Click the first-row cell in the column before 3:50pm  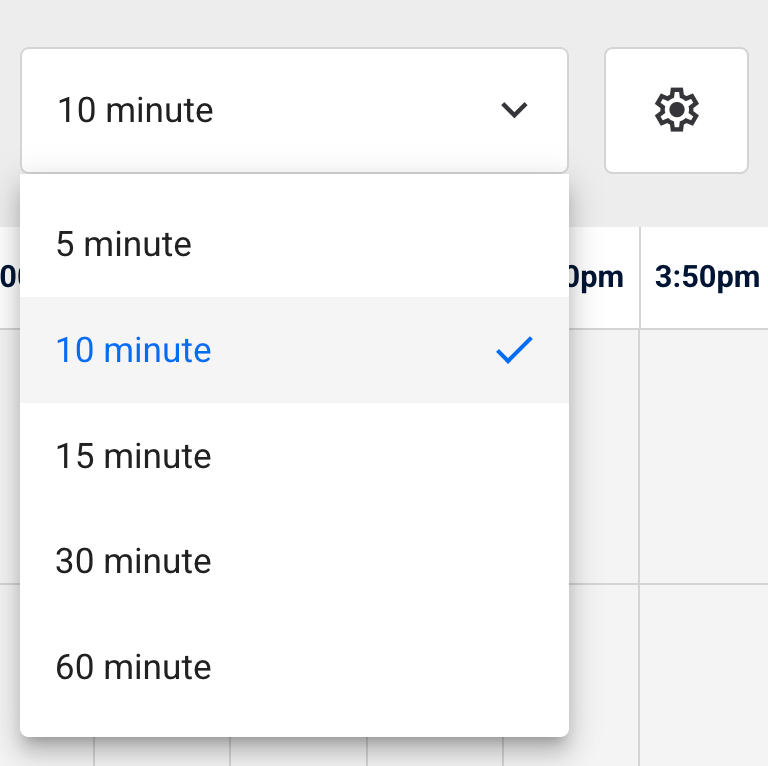[x=604, y=456]
